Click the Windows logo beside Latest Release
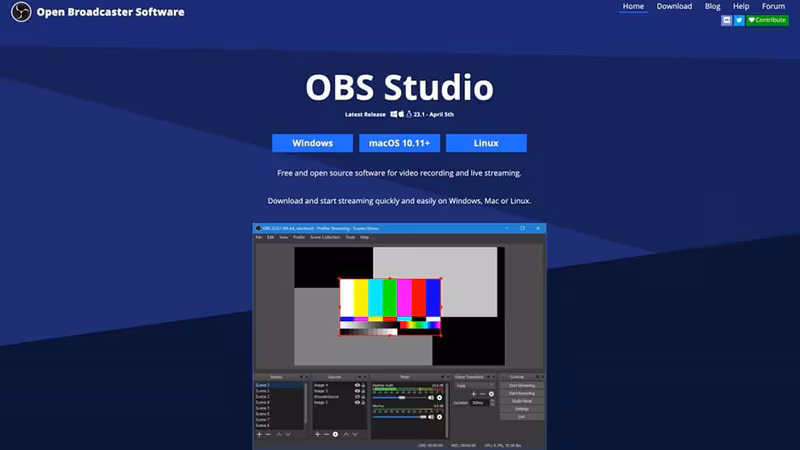 393,114
